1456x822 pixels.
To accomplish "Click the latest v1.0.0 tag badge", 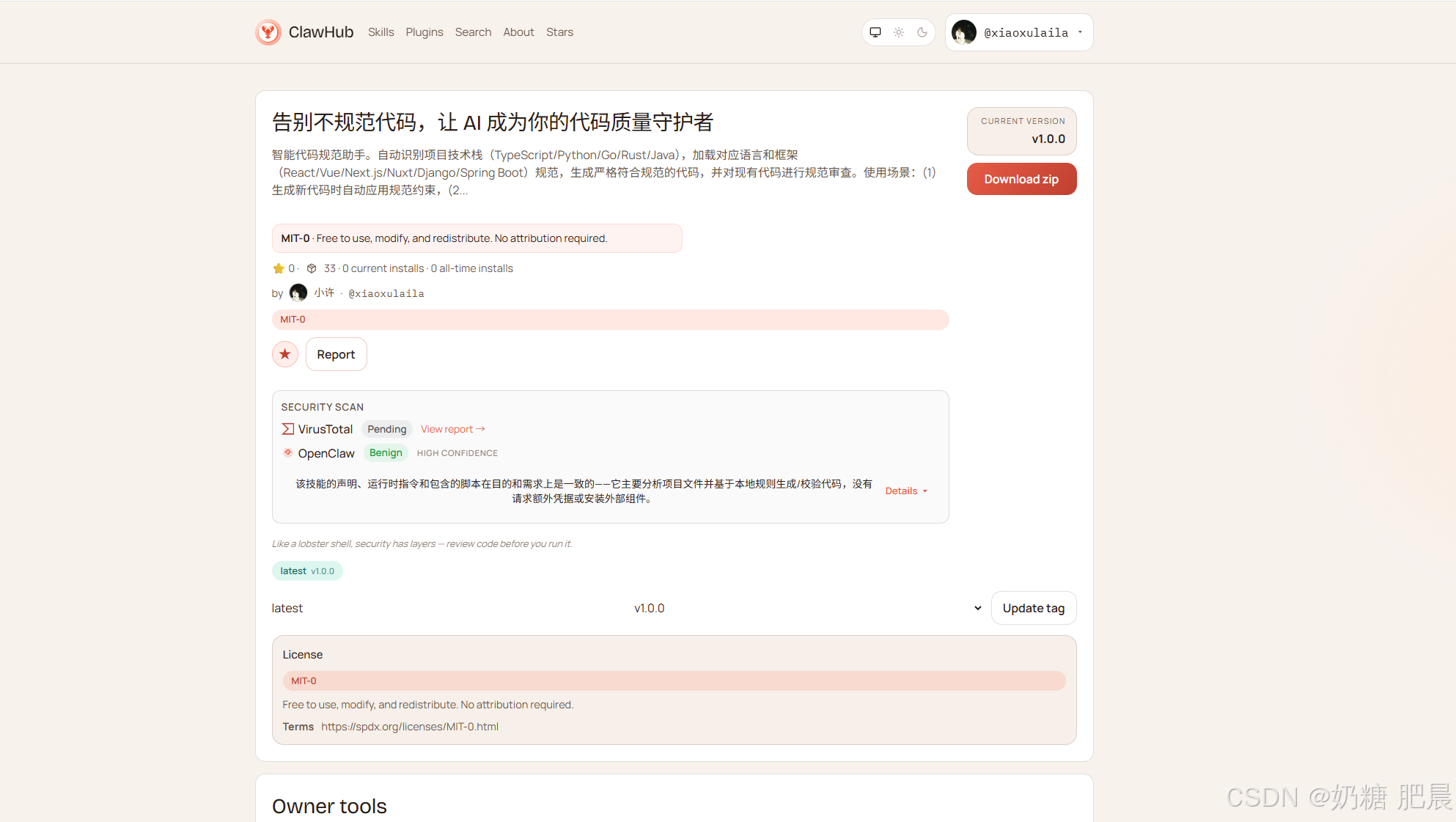I will tap(307, 570).
